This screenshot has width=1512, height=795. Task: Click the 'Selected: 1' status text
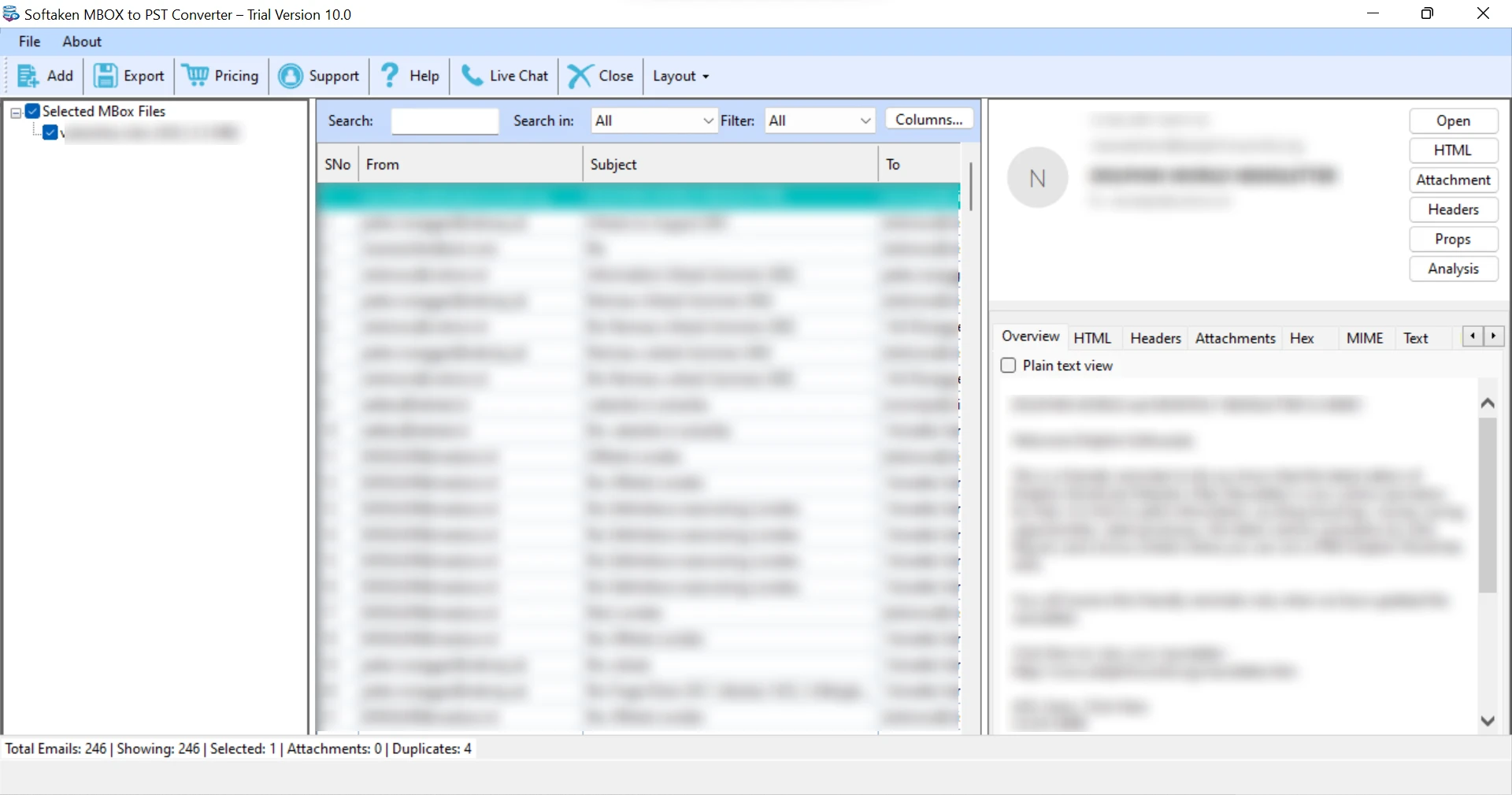pos(243,749)
